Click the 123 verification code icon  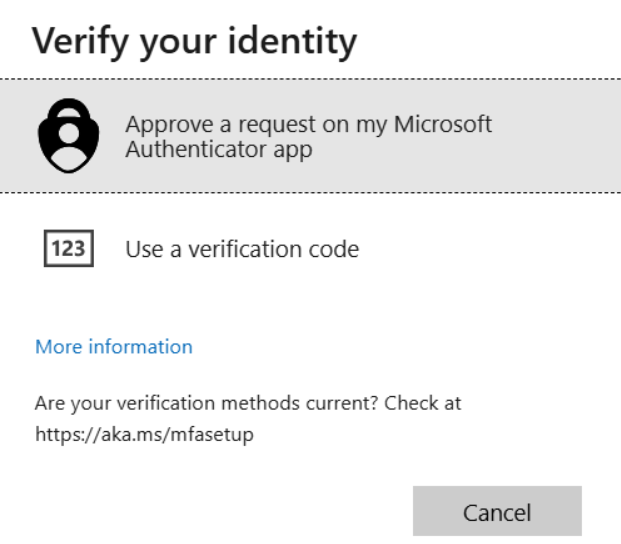(x=69, y=248)
